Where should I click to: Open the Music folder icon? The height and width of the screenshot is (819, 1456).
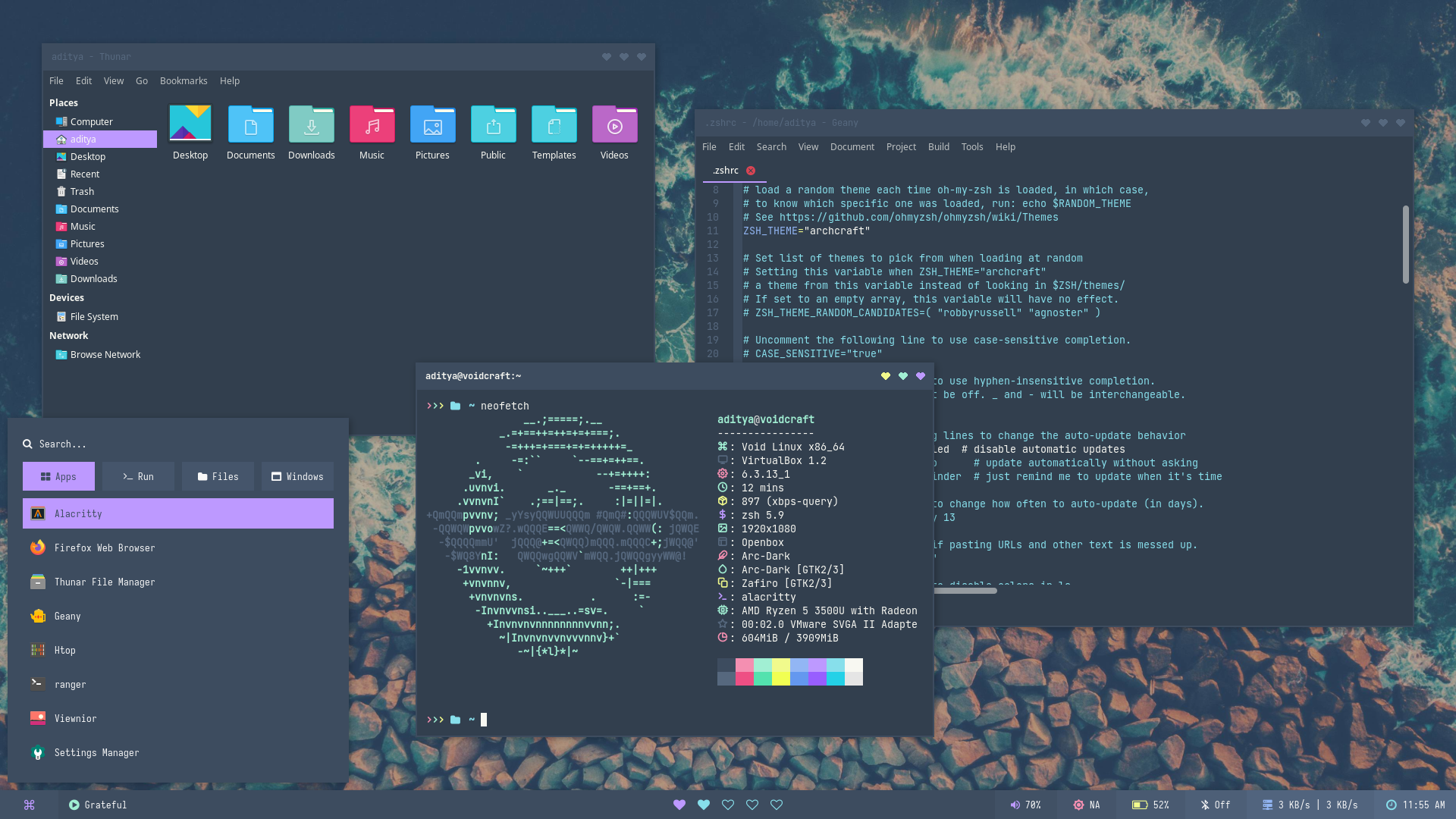[372, 125]
